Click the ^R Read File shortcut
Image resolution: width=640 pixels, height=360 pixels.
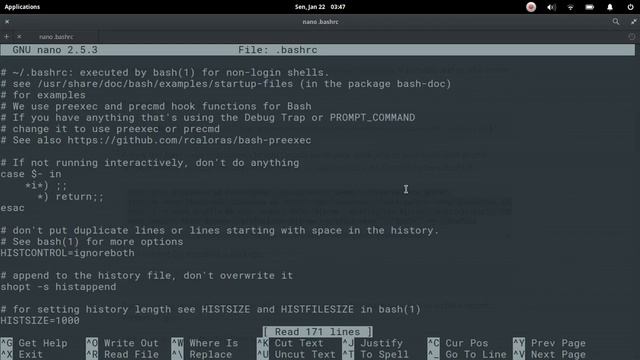[122, 355]
